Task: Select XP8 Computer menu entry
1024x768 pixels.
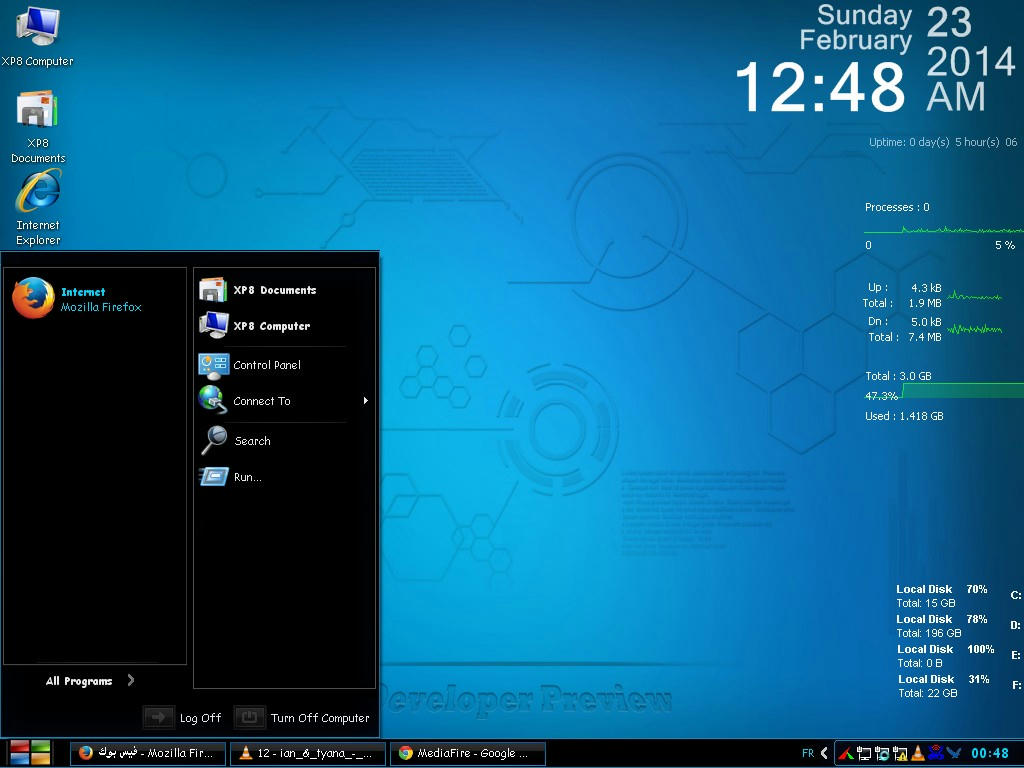Action: [x=284, y=325]
